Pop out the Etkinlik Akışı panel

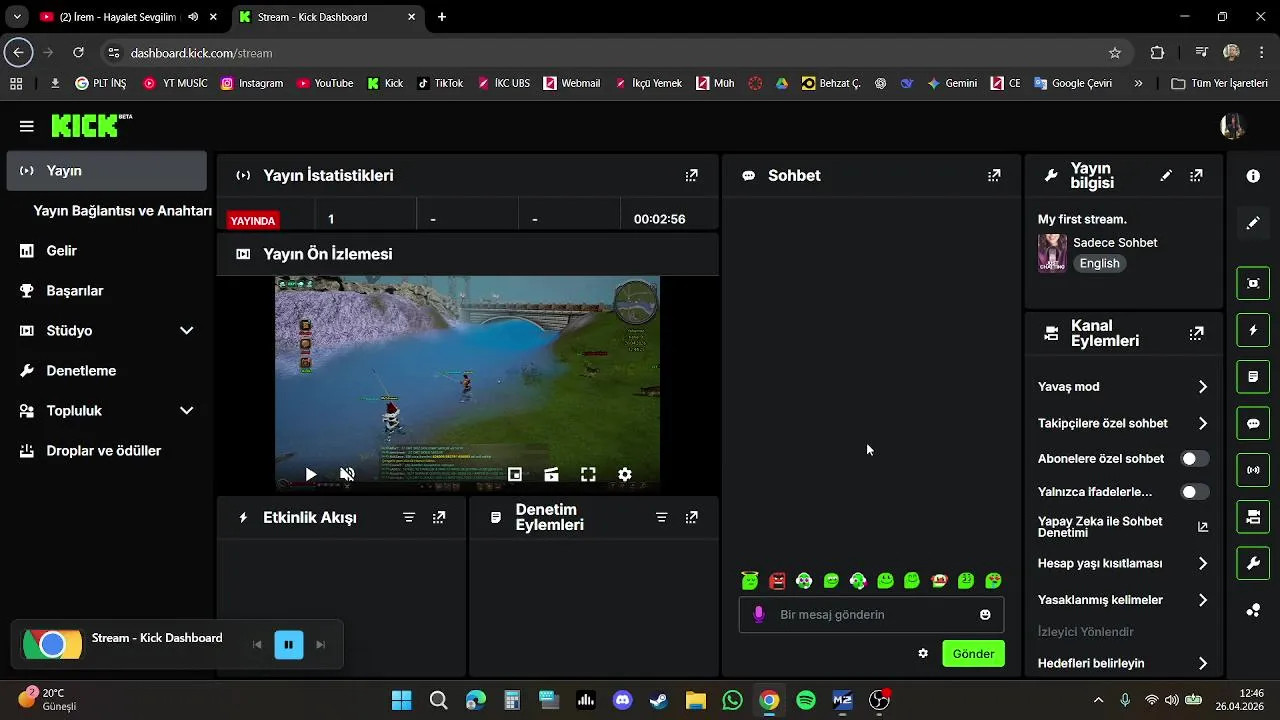(439, 517)
